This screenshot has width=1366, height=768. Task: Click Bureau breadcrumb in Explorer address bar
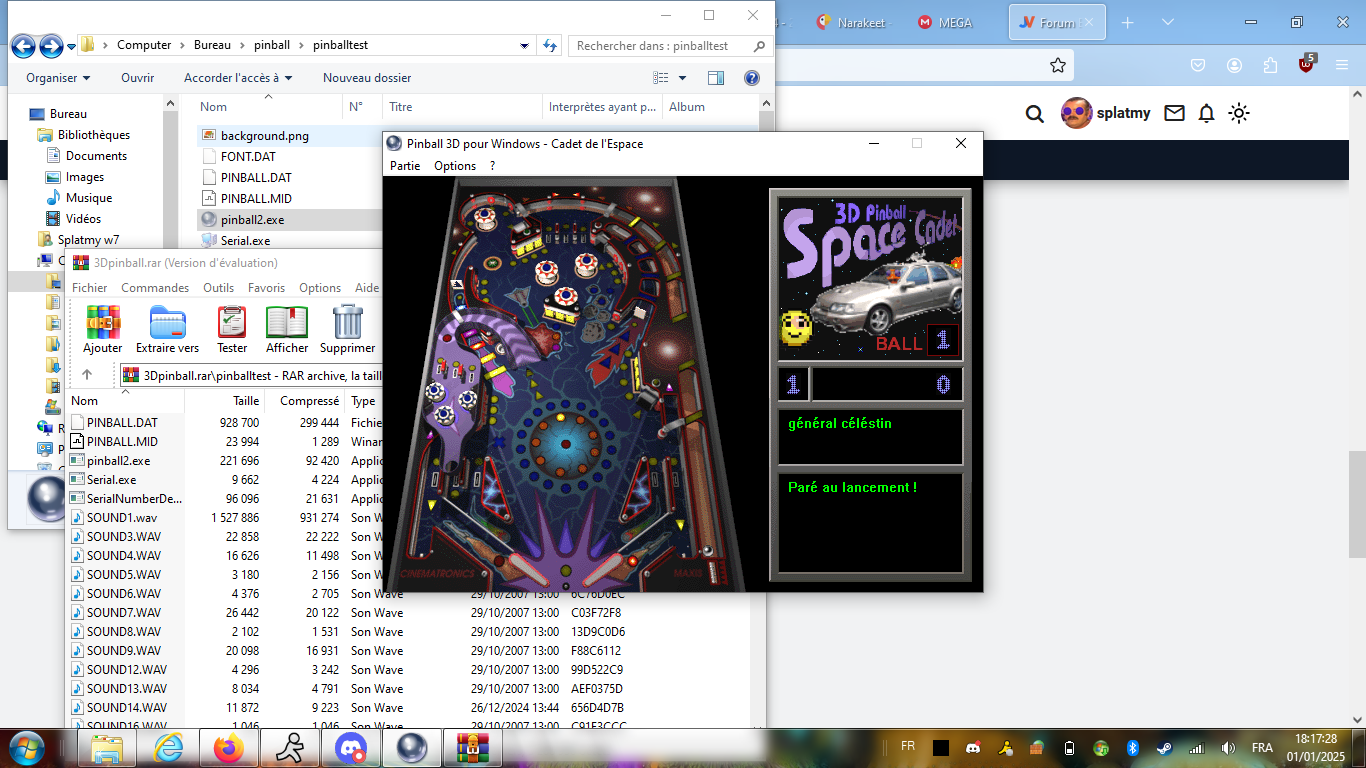point(212,45)
